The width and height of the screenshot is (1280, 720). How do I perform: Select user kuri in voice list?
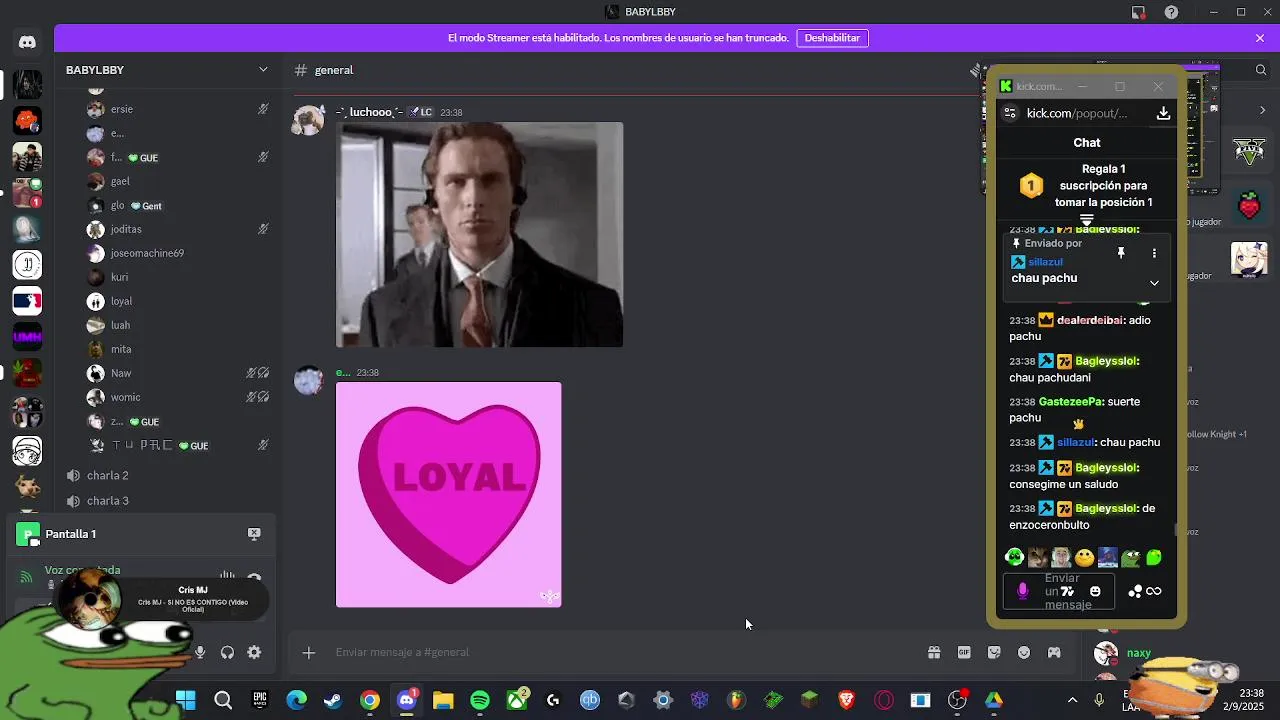(x=119, y=277)
